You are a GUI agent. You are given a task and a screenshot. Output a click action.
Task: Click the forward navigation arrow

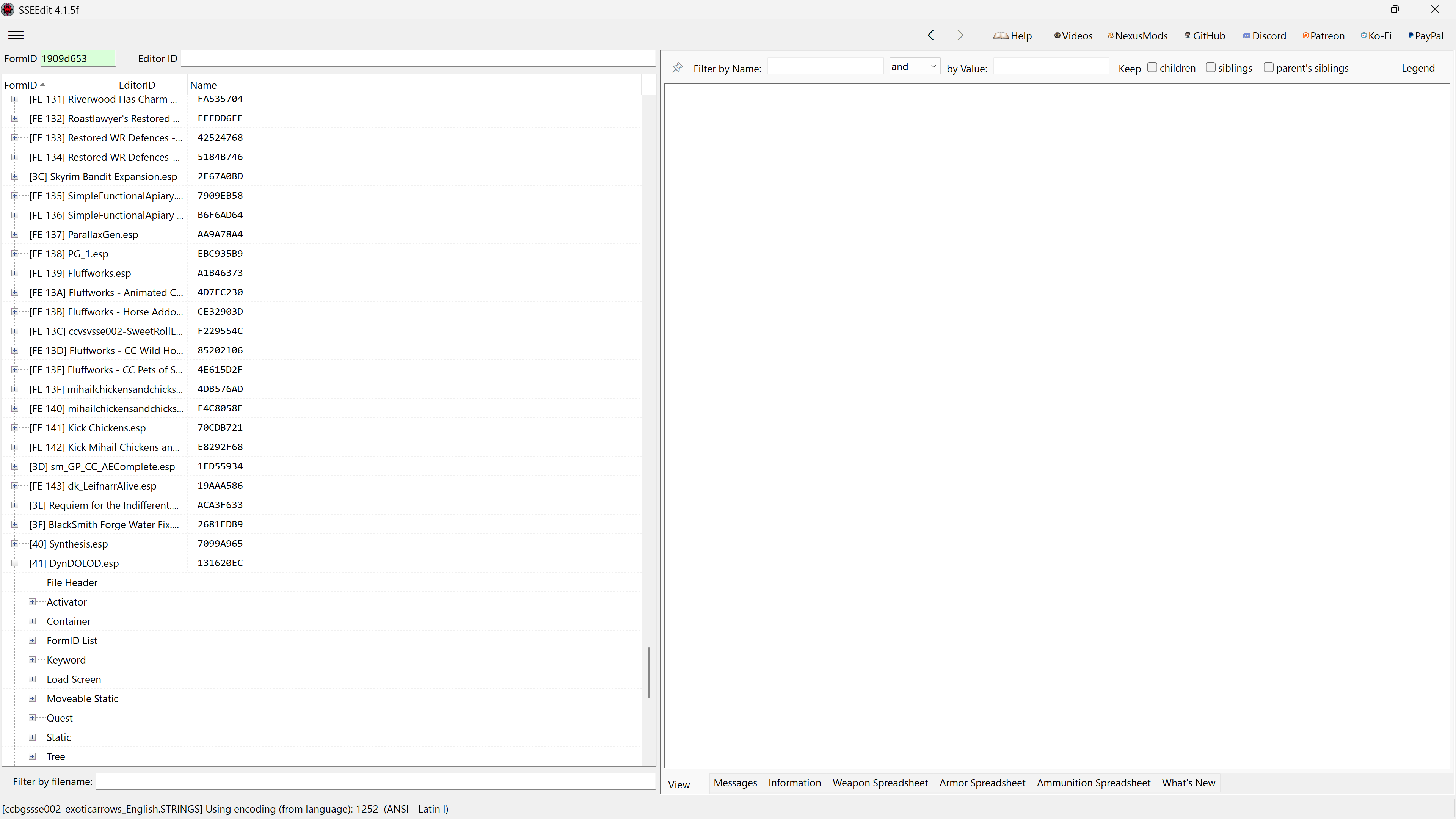click(x=960, y=35)
